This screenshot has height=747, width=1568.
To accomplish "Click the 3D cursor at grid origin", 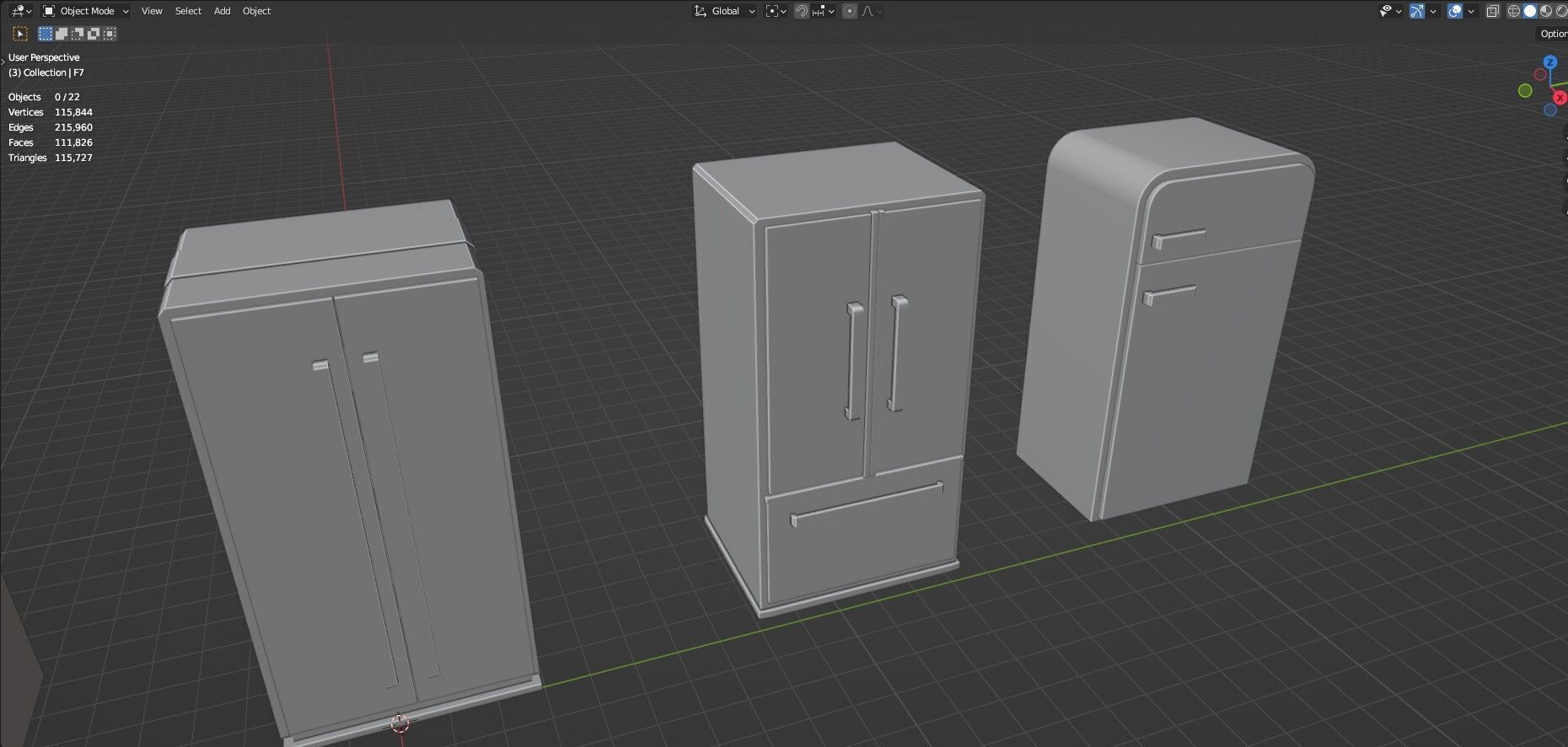I will tap(400, 723).
